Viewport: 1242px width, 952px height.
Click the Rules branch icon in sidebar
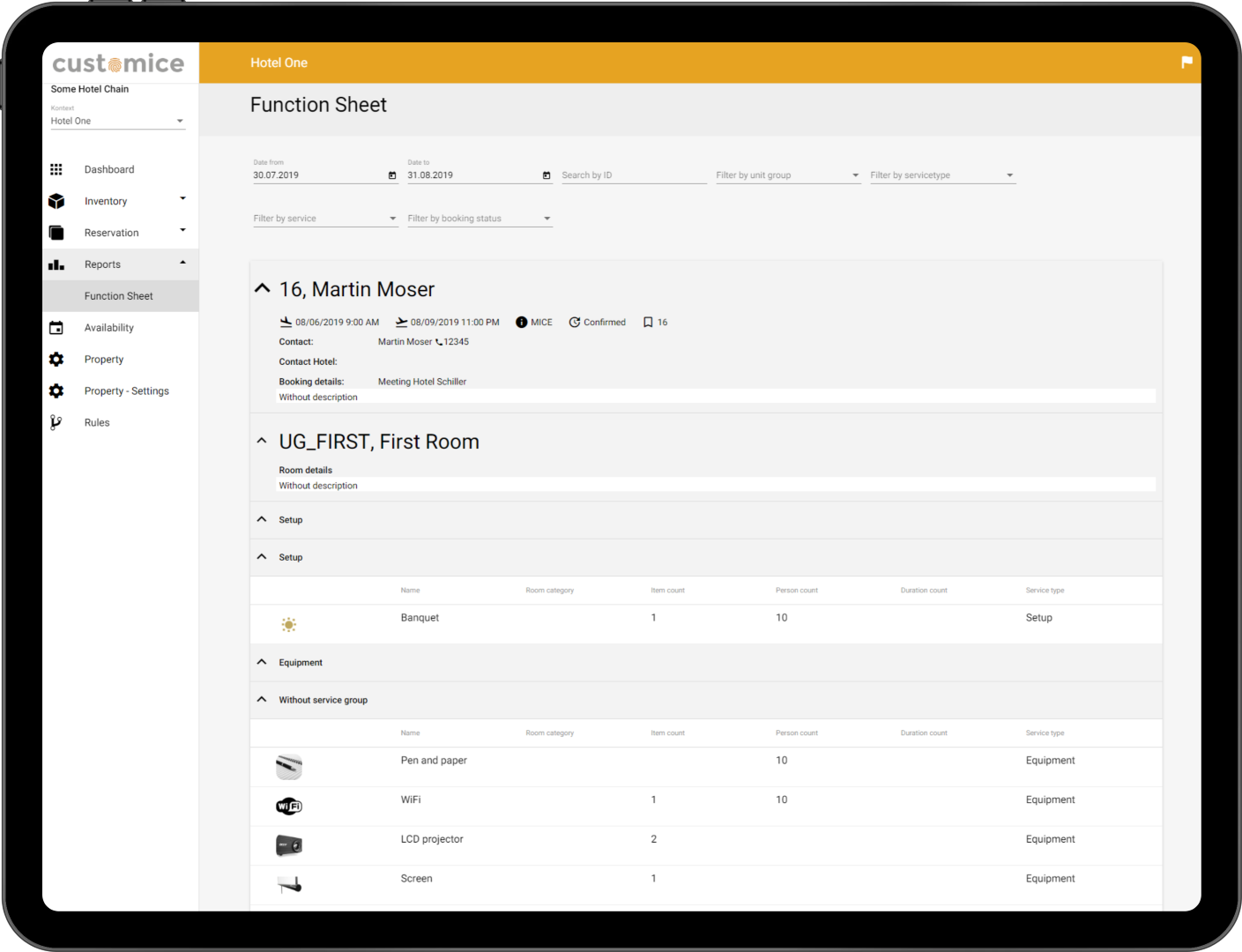point(56,422)
